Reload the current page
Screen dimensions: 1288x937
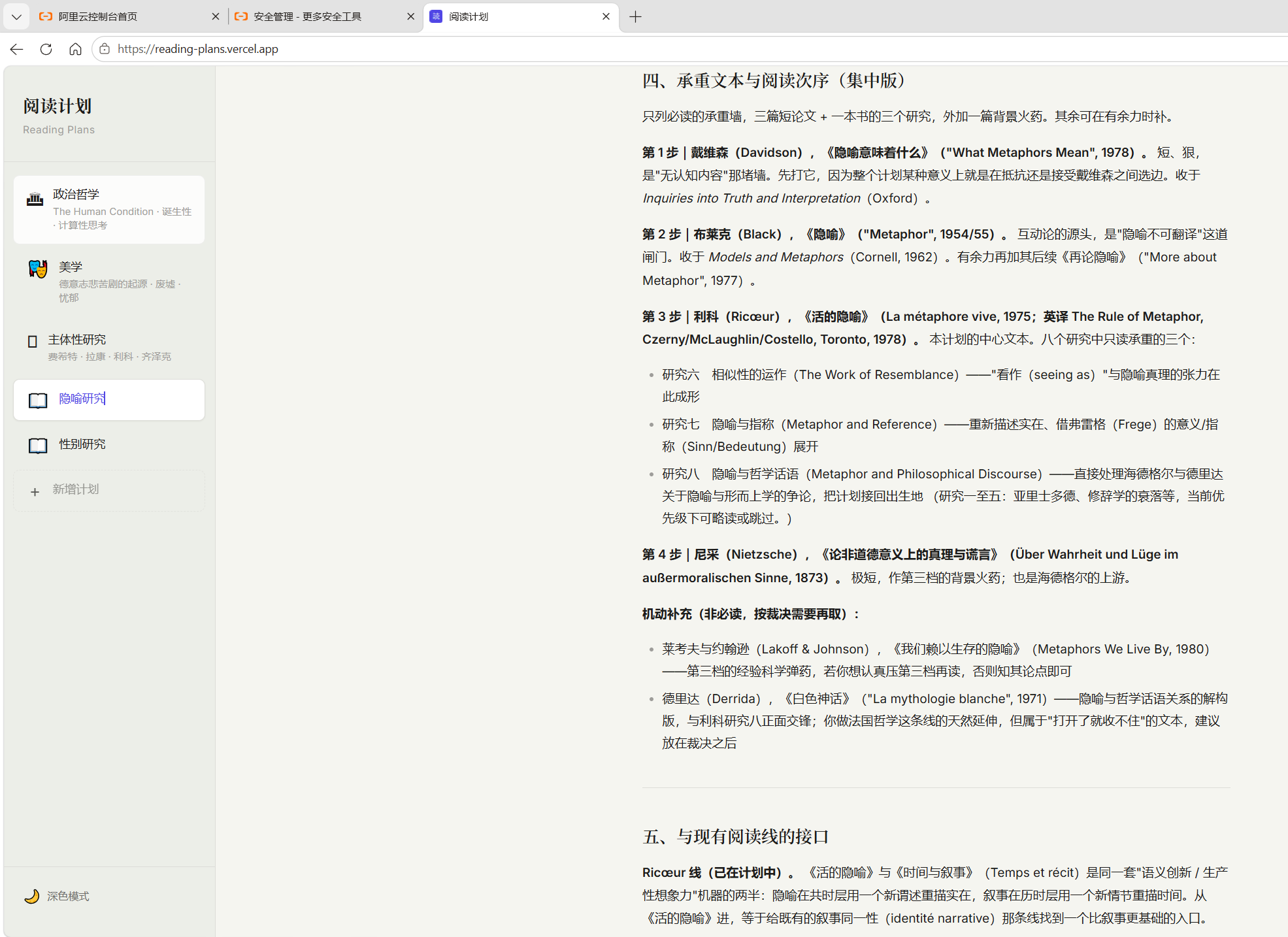click(46, 49)
